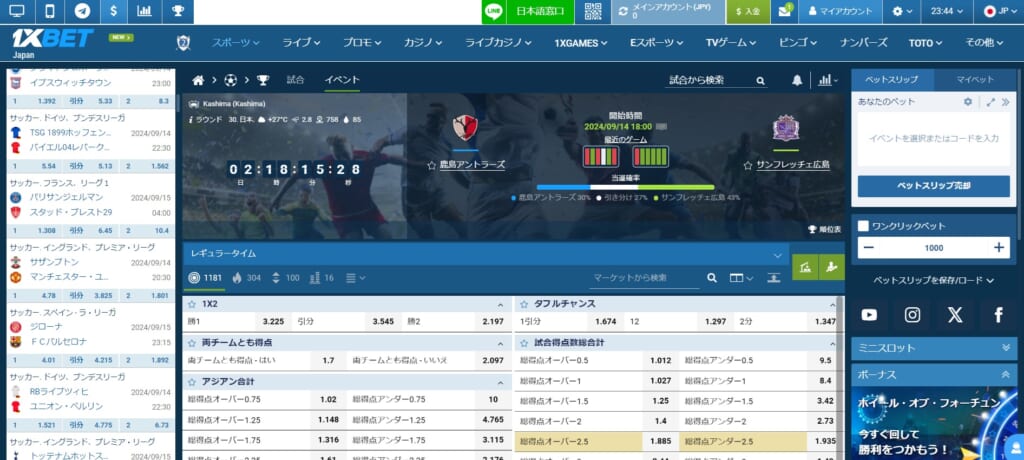This screenshot has height=460, width=1024.
Task: Open the ライブ menu
Action: [301, 42]
